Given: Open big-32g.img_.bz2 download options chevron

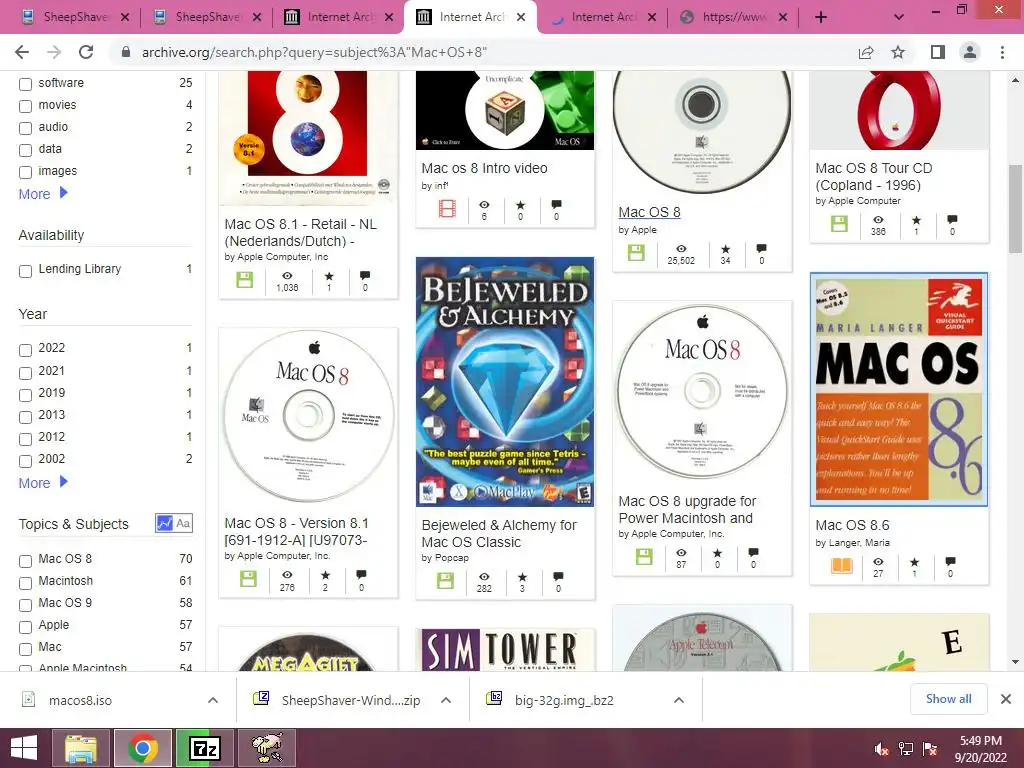Looking at the screenshot, I should [679, 700].
